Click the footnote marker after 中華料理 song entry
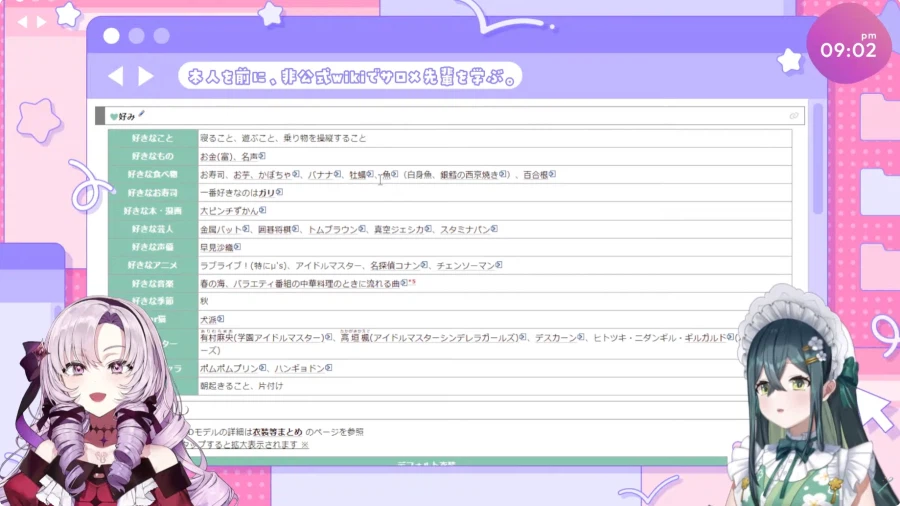900x506 pixels. click(x=412, y=283)
